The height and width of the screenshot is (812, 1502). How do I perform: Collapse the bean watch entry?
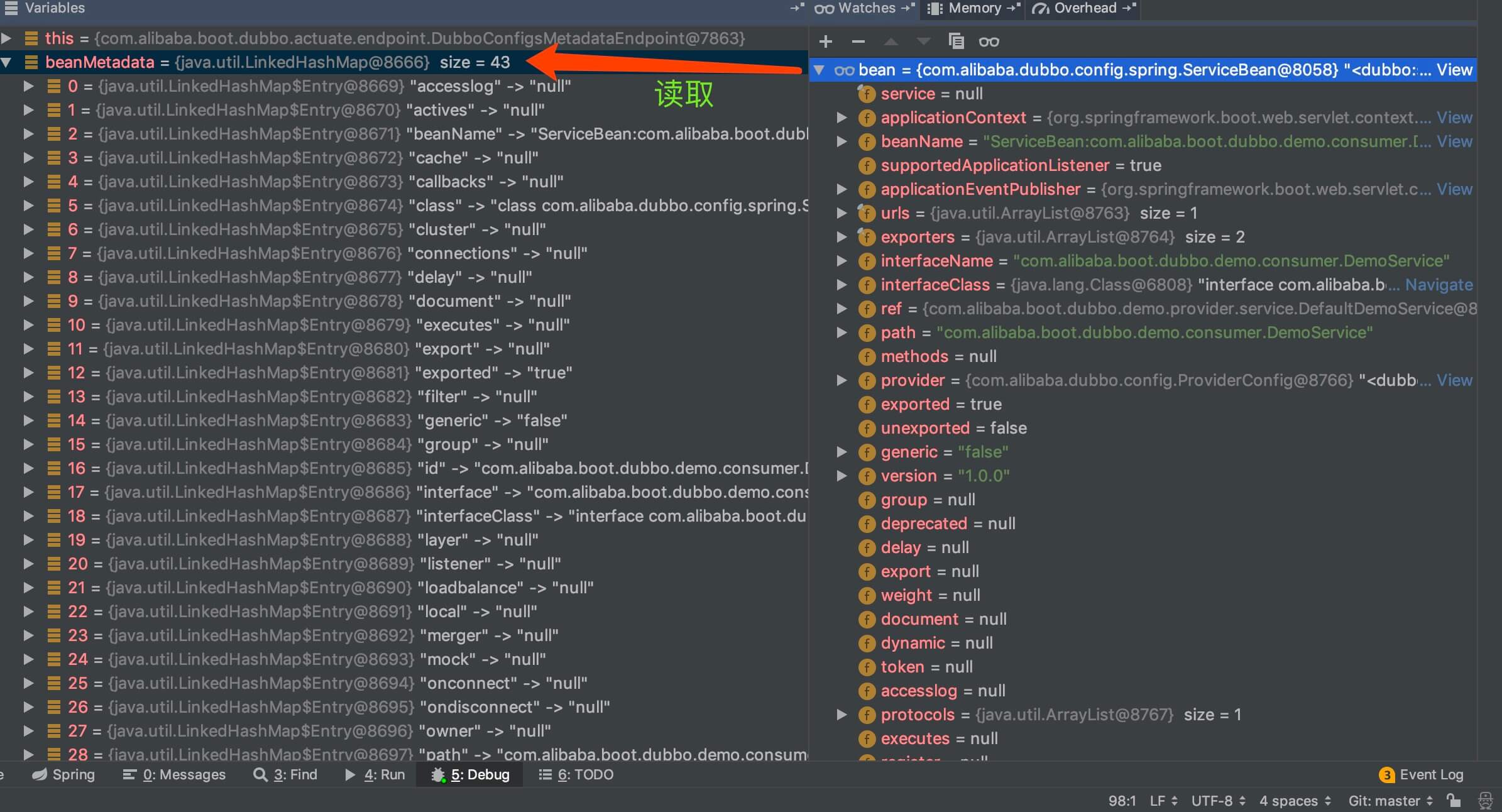(819, 70)
